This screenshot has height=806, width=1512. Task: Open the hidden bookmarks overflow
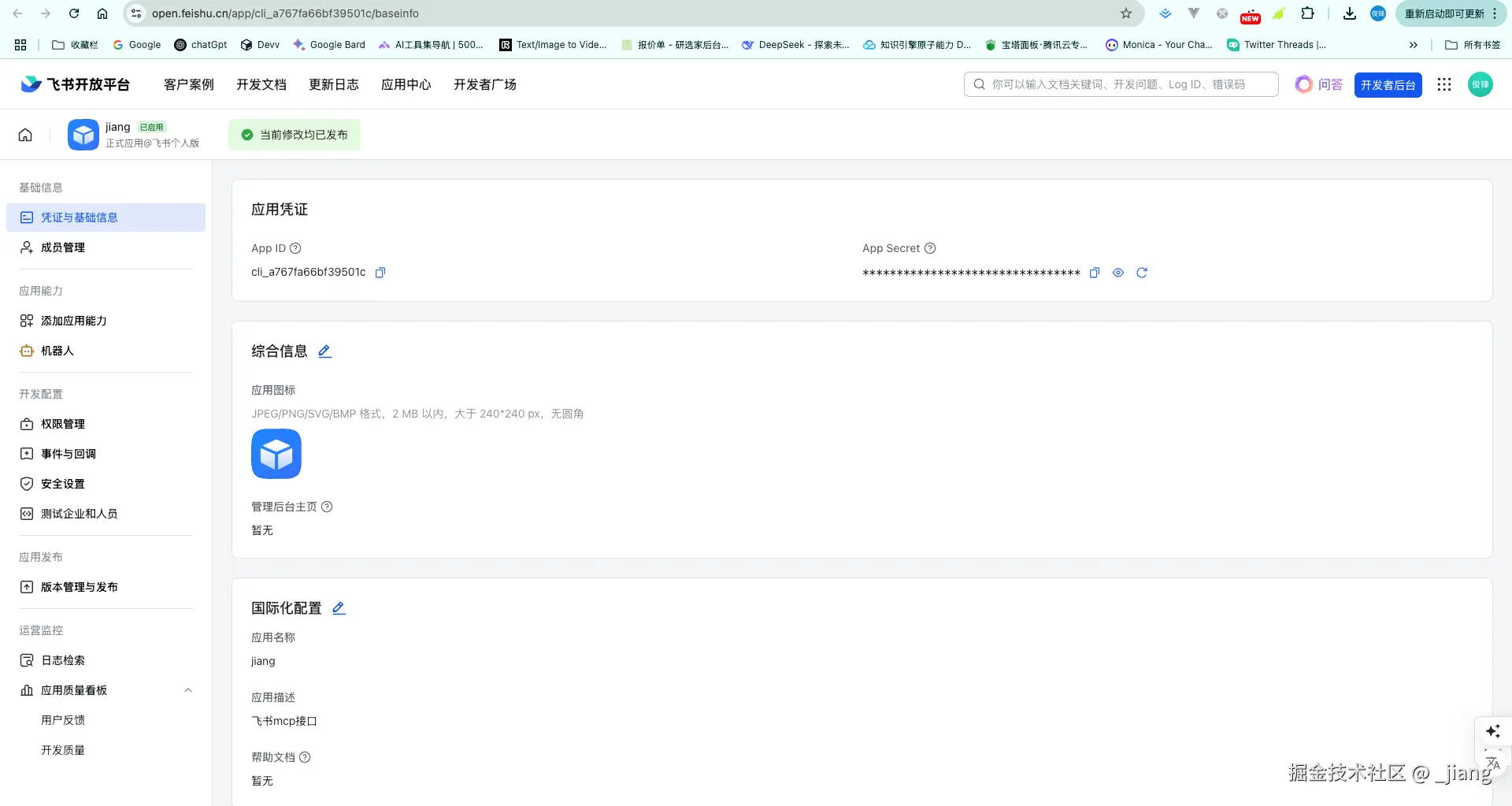pos(1414,45)
